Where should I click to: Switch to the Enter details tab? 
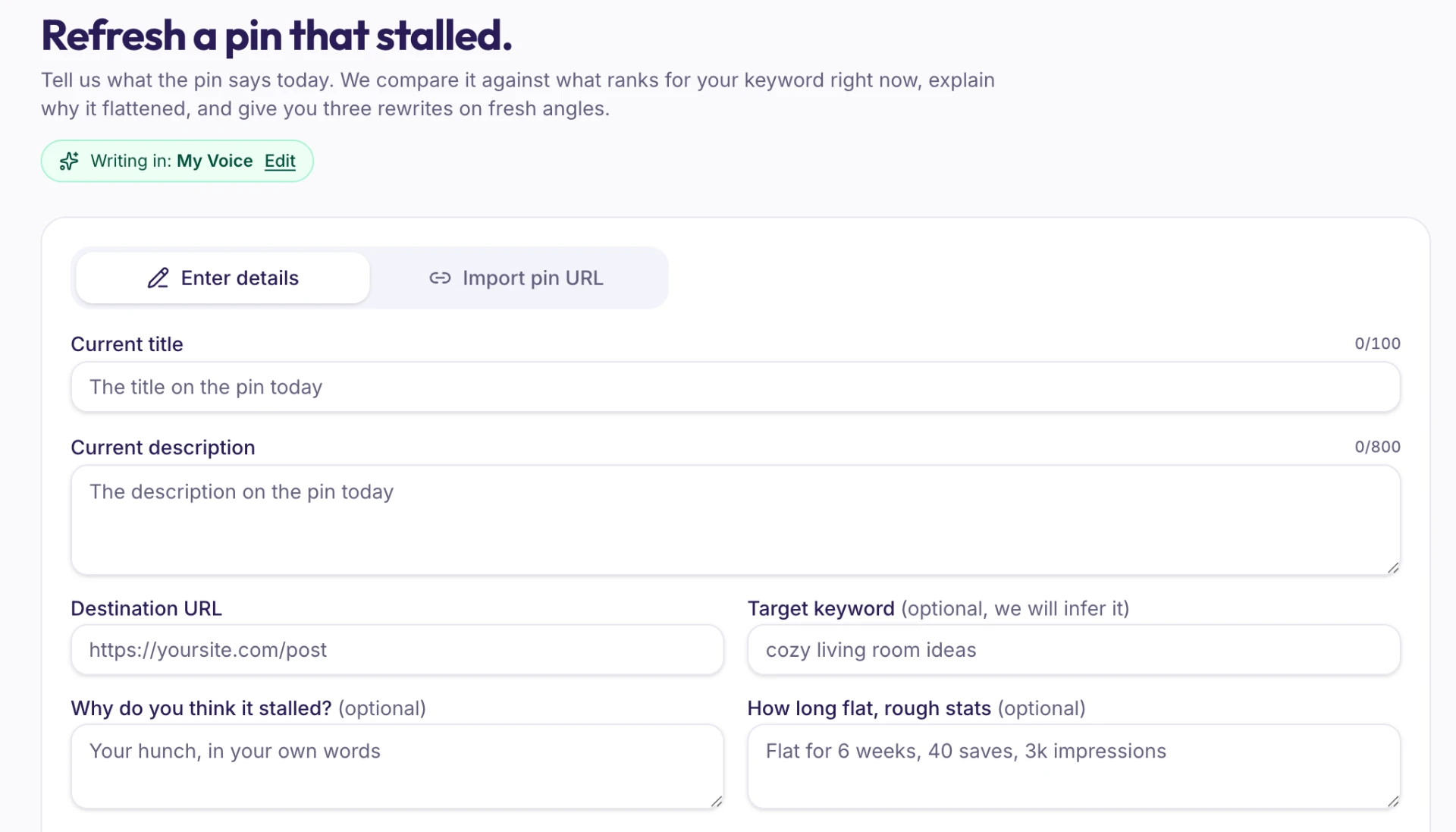(223, 278)
